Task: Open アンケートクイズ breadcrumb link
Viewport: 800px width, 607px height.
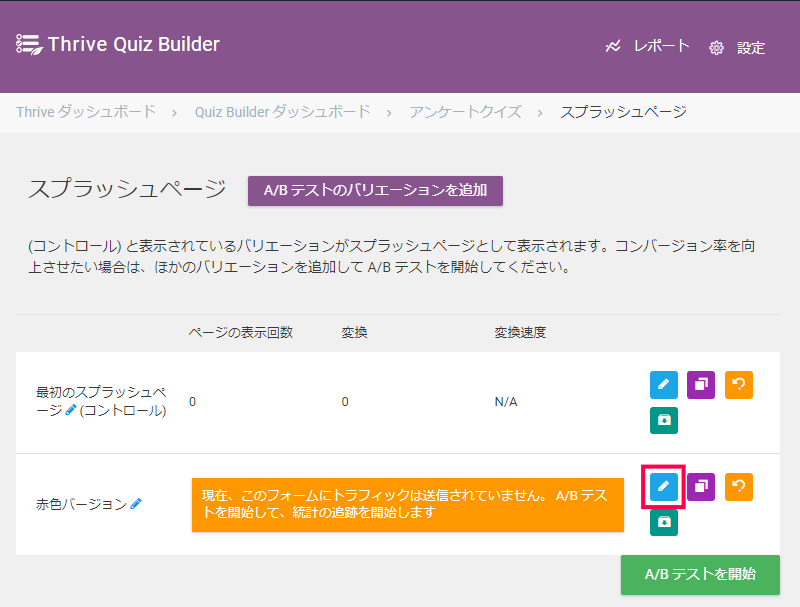Action: pyautogui.click(x=465, y=112)
